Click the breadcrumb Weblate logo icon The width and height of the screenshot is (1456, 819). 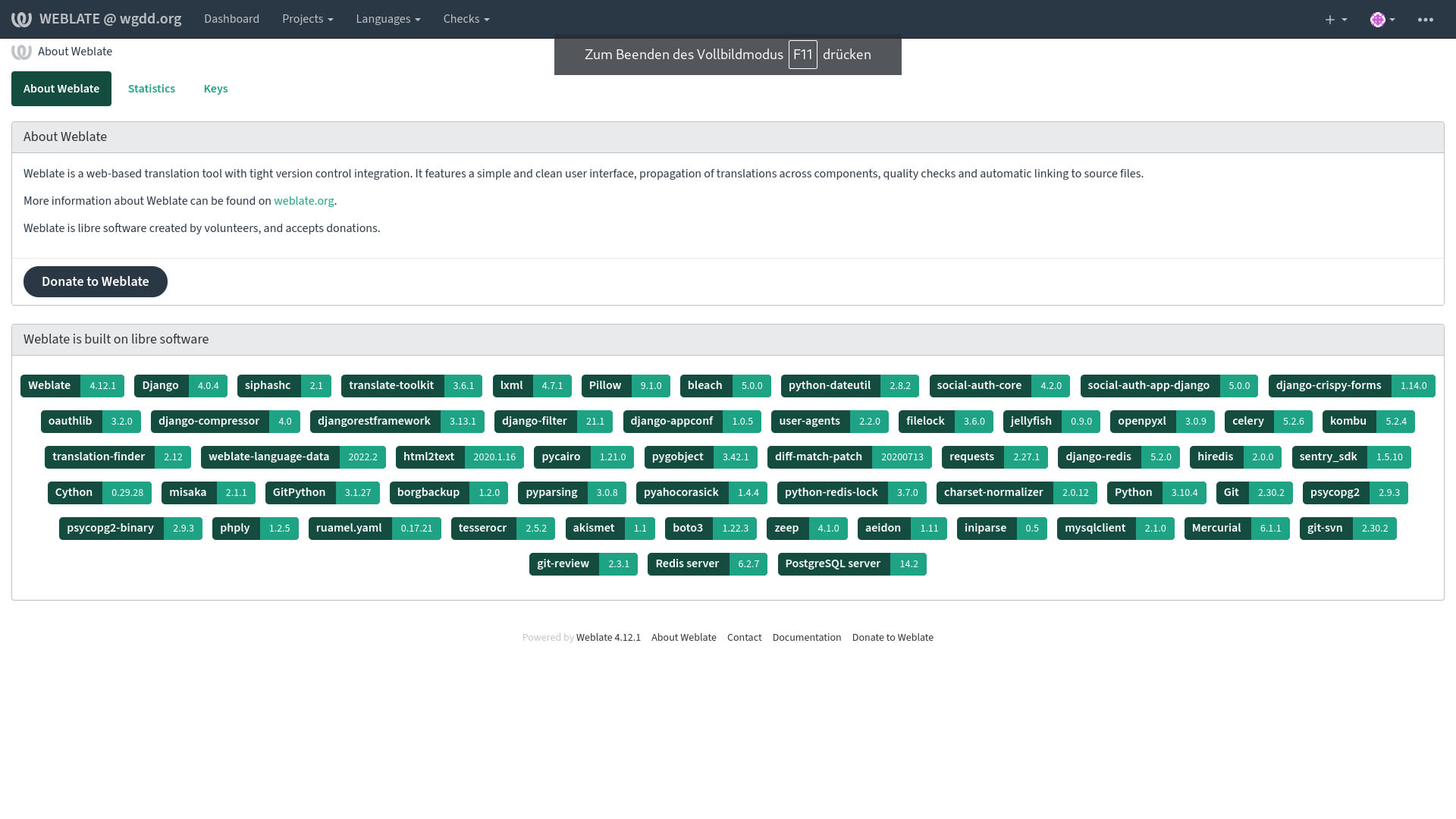(21, 52)
